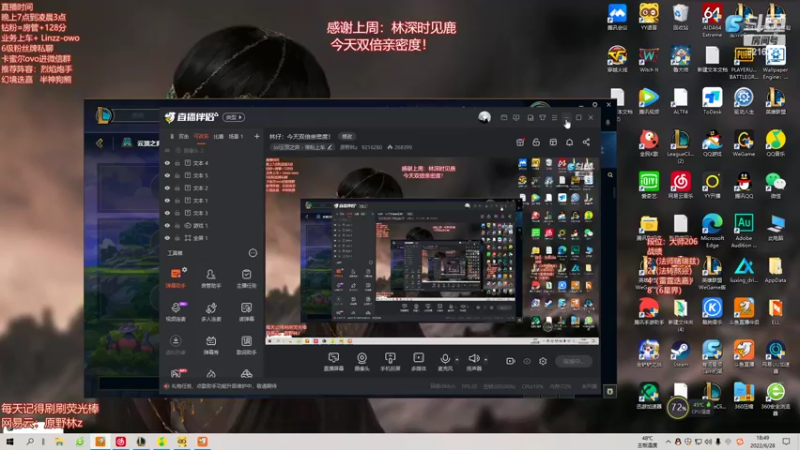Image resolution: width=800 pixels, height=450 pixels.
Task: Open the Steam desktop shortcut
Action: (680, 354)
